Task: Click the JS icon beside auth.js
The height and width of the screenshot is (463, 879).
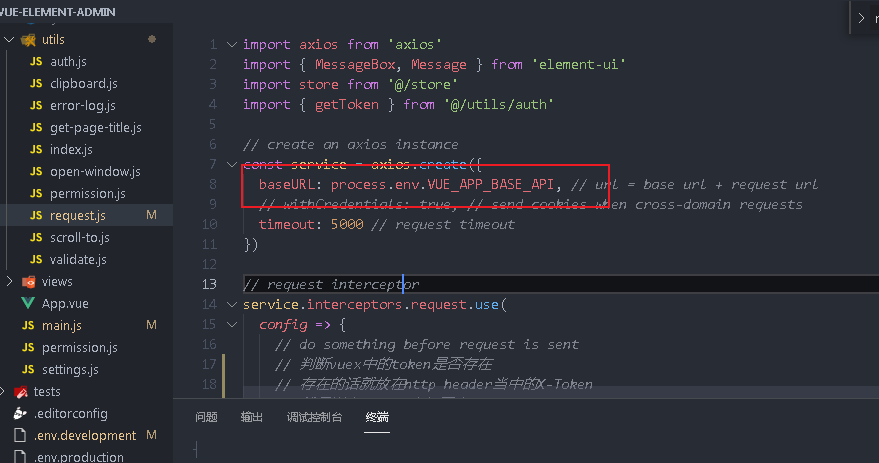Action: pos(36,62)
